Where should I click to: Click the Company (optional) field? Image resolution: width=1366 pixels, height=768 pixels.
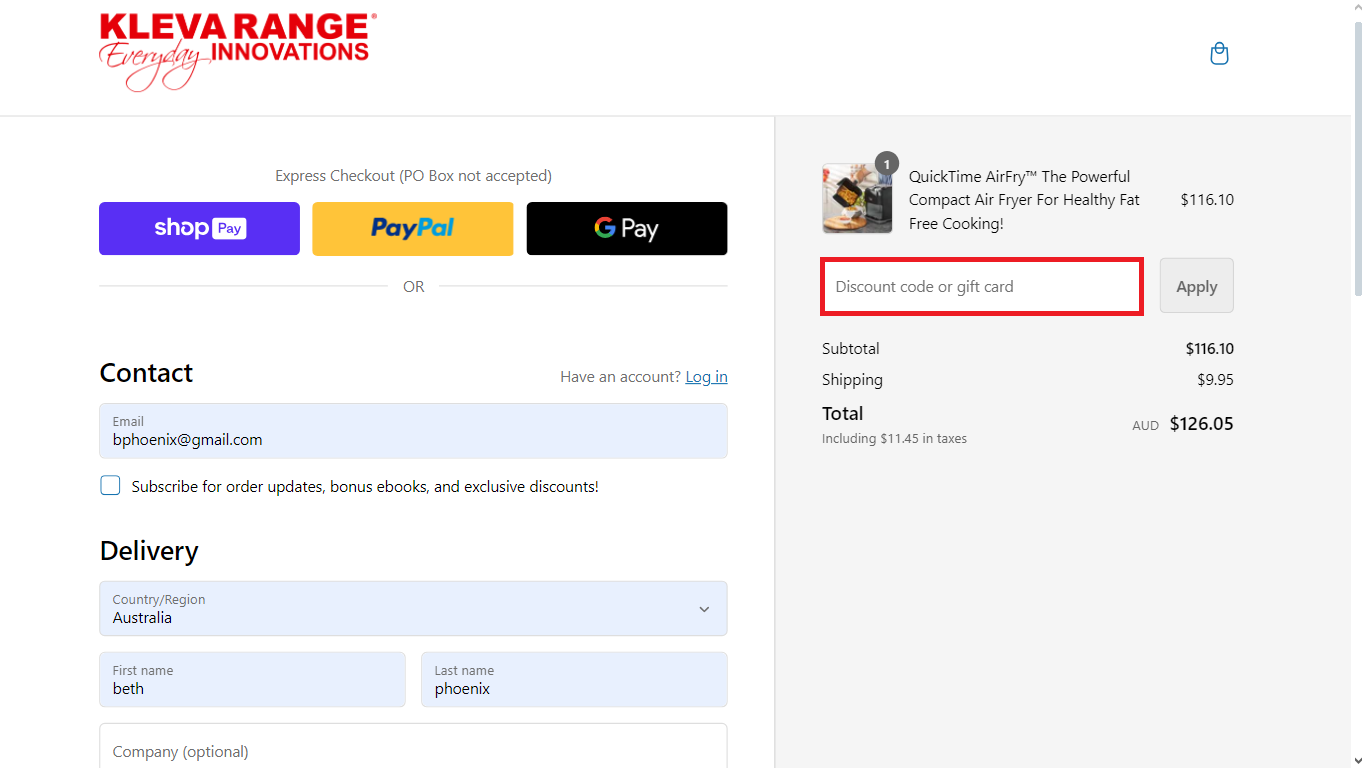point(413,749)
